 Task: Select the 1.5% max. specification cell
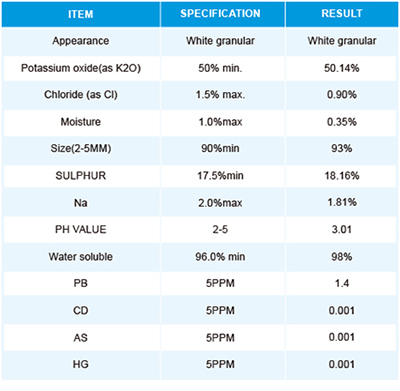point(220,95)
